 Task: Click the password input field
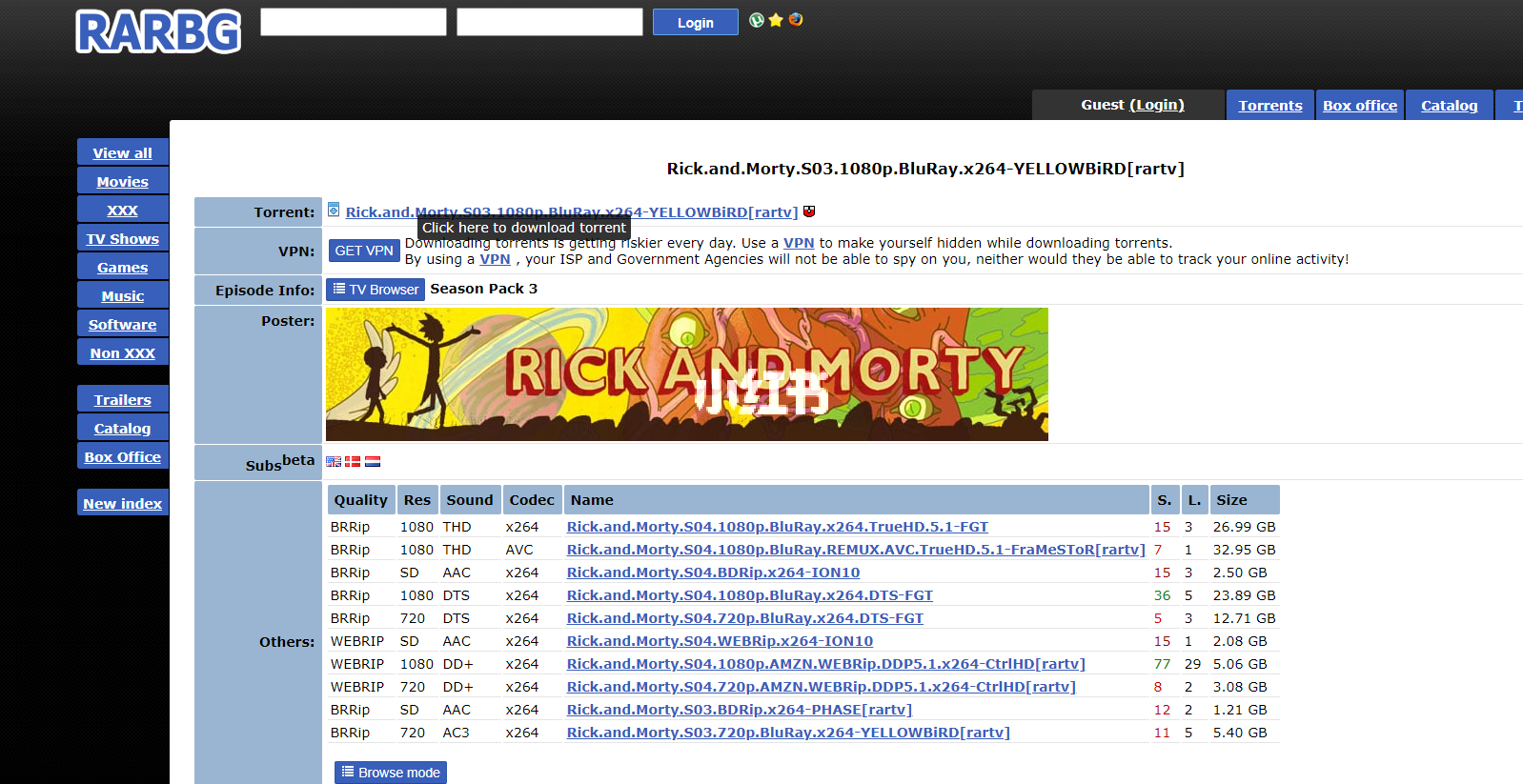pyautogui.click(x=550, y=22)
